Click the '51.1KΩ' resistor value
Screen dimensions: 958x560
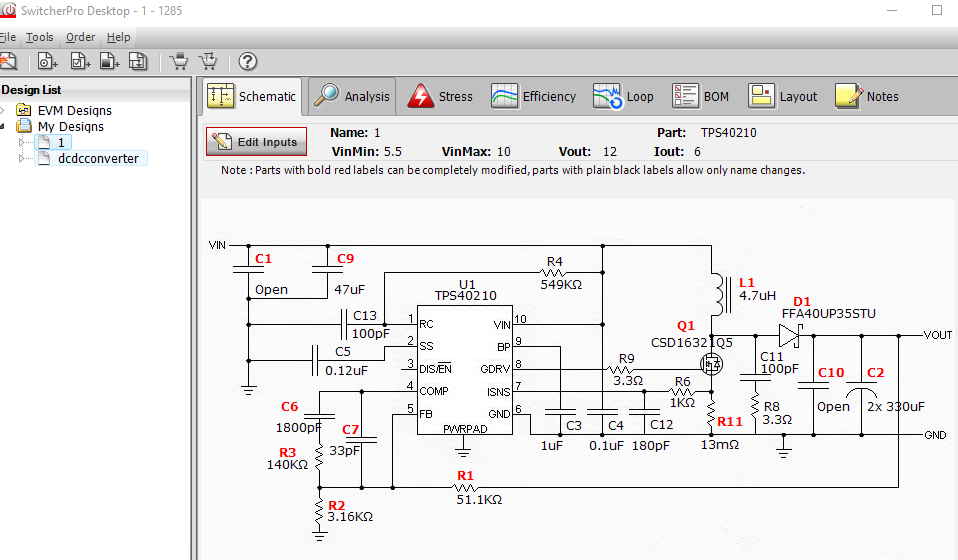click(480, 500)
